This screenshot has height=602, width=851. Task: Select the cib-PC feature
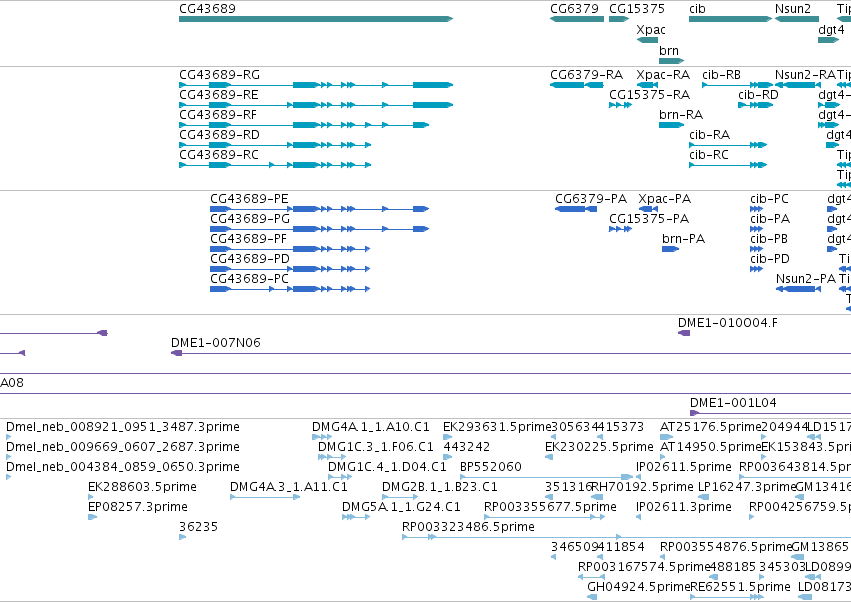tap(757, 209)
